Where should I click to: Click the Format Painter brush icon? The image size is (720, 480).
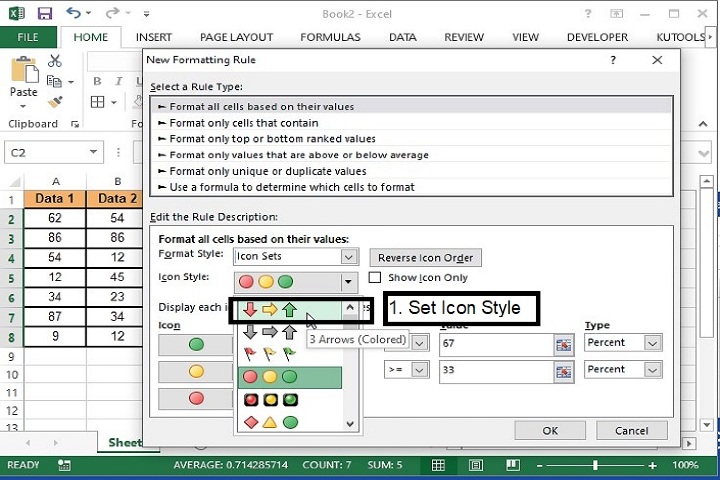click(x=55, y=102)
